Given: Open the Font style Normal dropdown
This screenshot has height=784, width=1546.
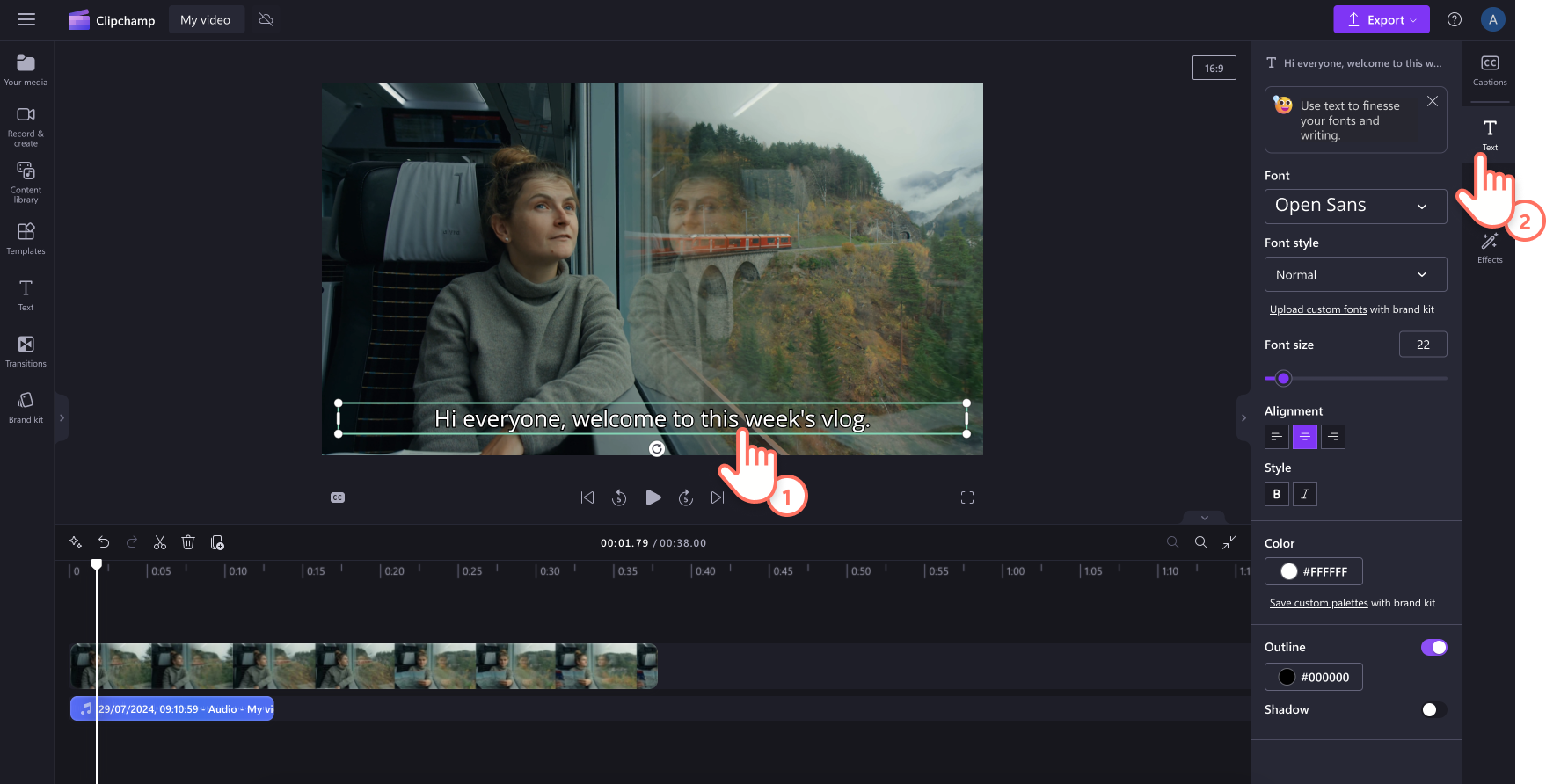Looking at the screenshot, I should pyautogui.click(x=1355, y=274).
